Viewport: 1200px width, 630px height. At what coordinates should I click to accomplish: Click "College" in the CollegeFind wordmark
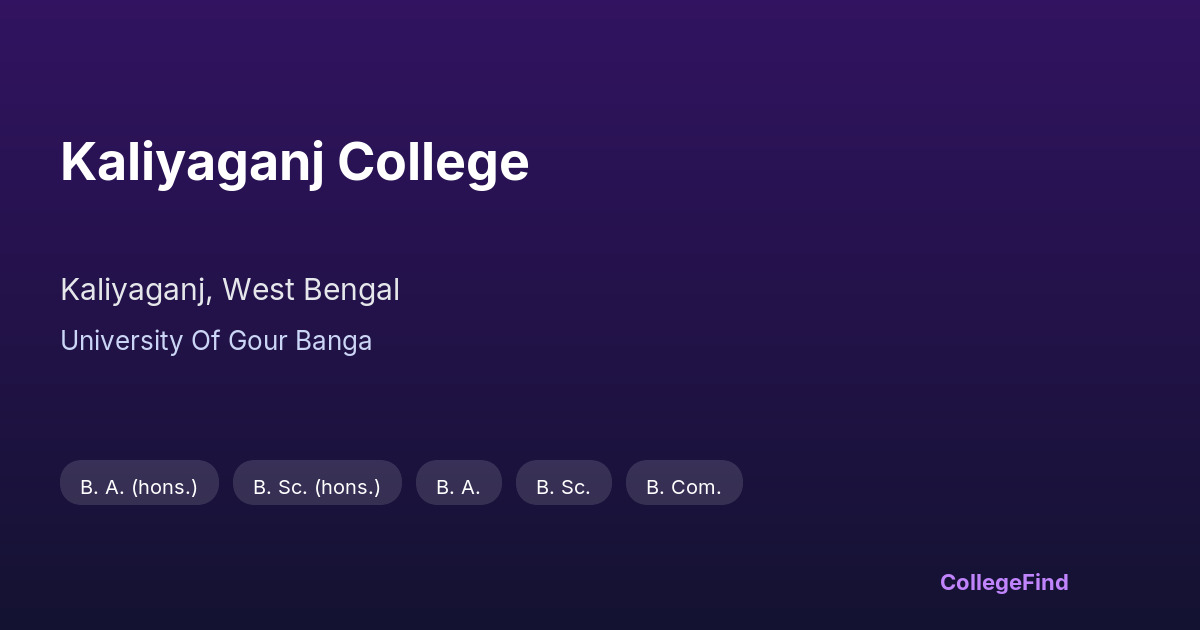coord(980,582)
